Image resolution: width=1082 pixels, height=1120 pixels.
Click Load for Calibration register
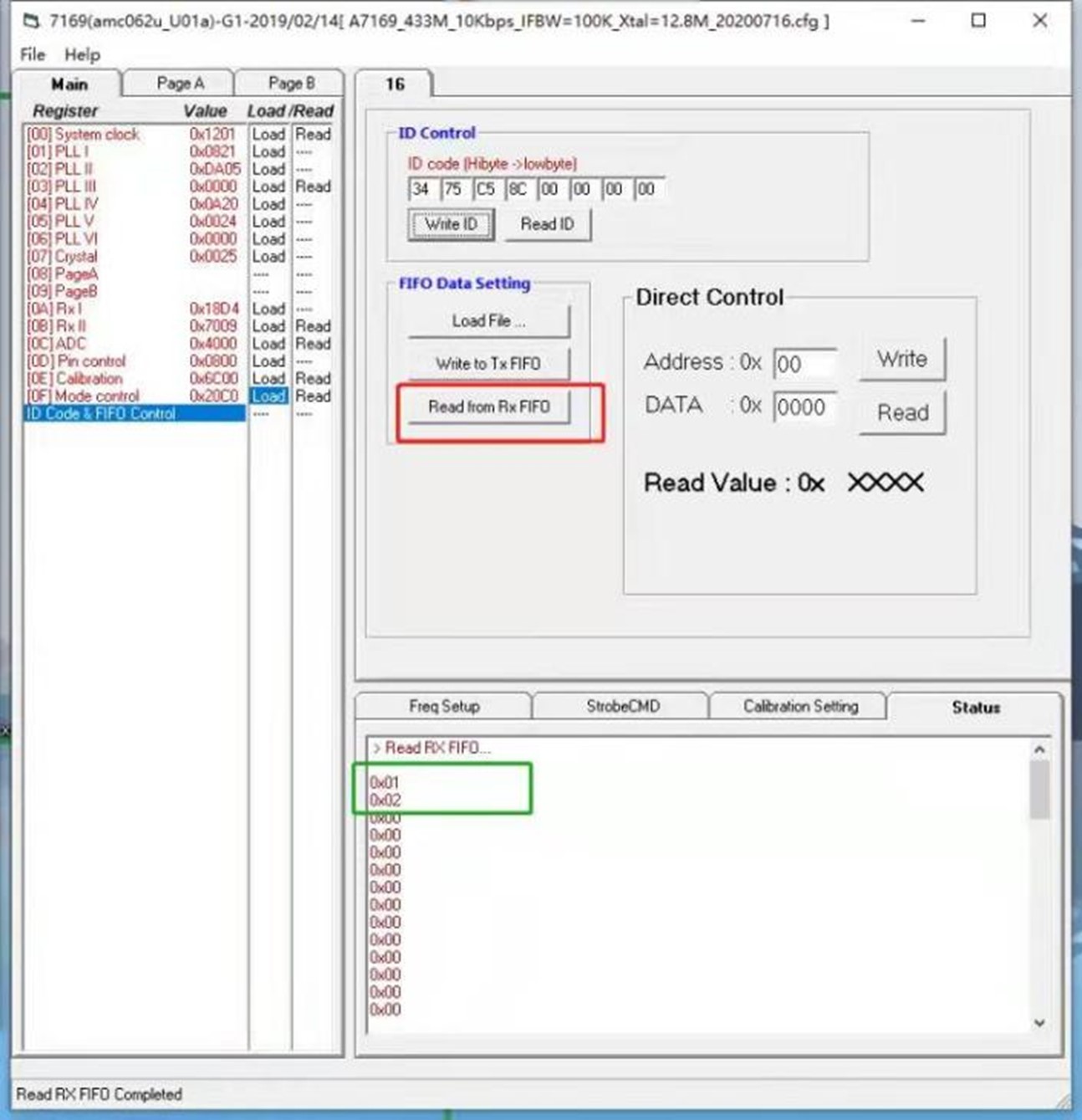tap(269, 379)
